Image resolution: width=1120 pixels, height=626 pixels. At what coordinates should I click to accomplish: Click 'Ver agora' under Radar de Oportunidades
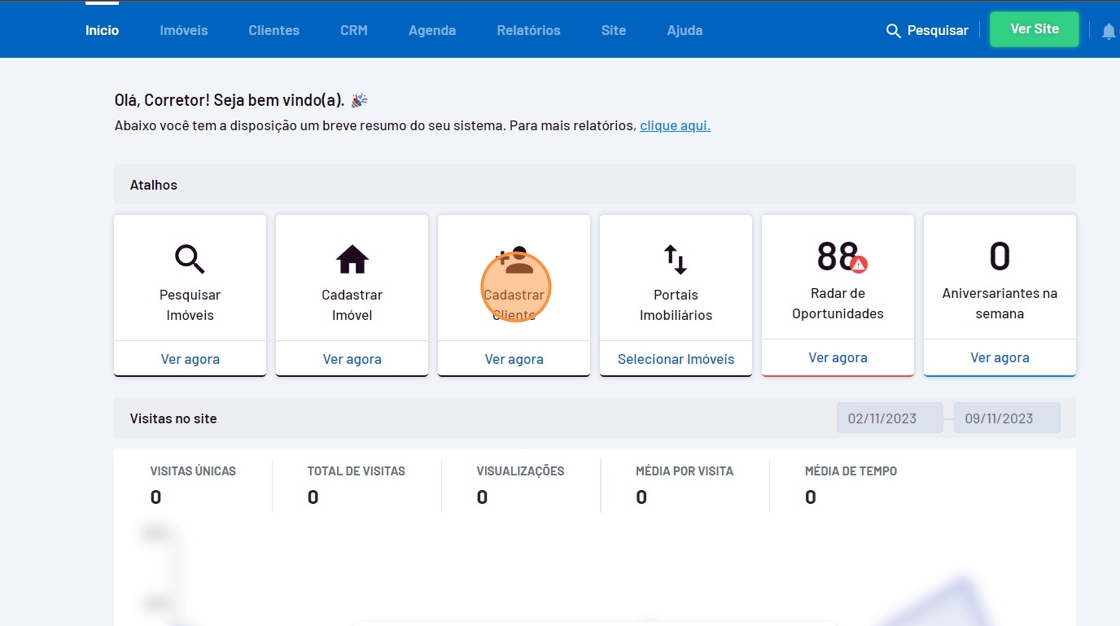coord(838,357)
